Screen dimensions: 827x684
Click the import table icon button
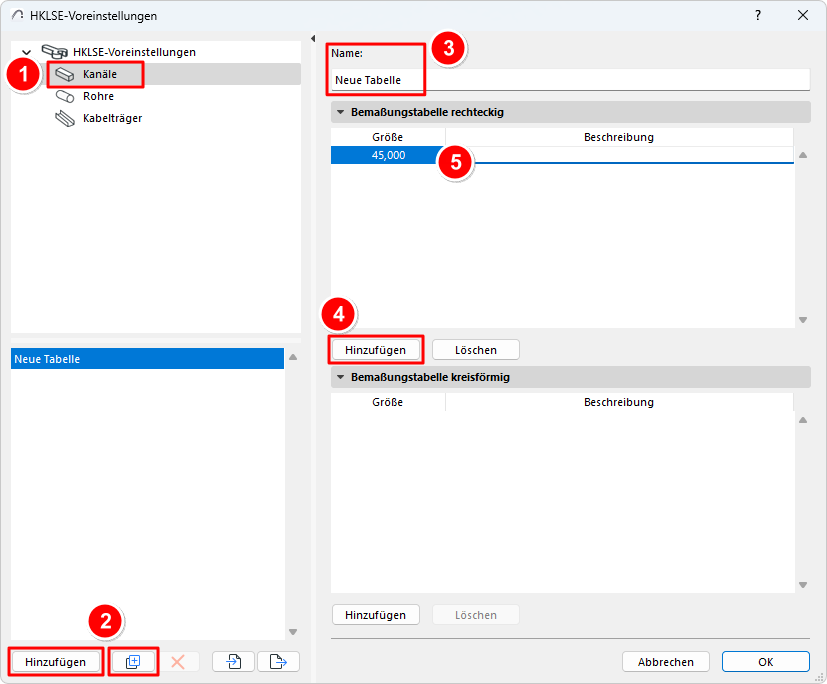click(234, 661)
